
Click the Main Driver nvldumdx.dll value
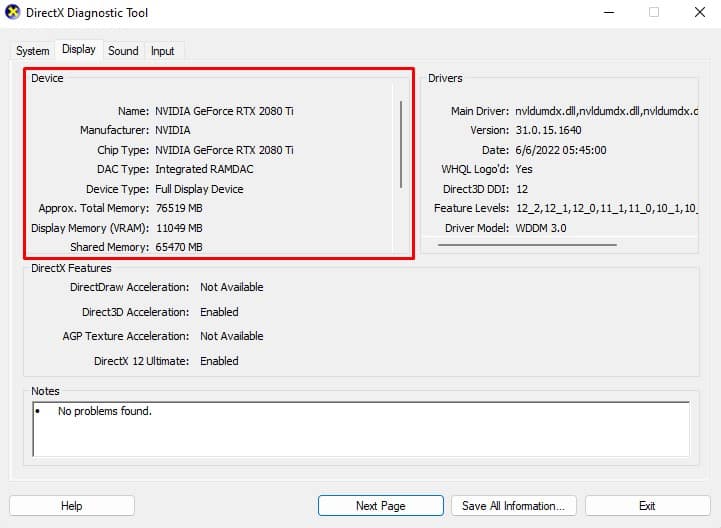click(607, 111)
